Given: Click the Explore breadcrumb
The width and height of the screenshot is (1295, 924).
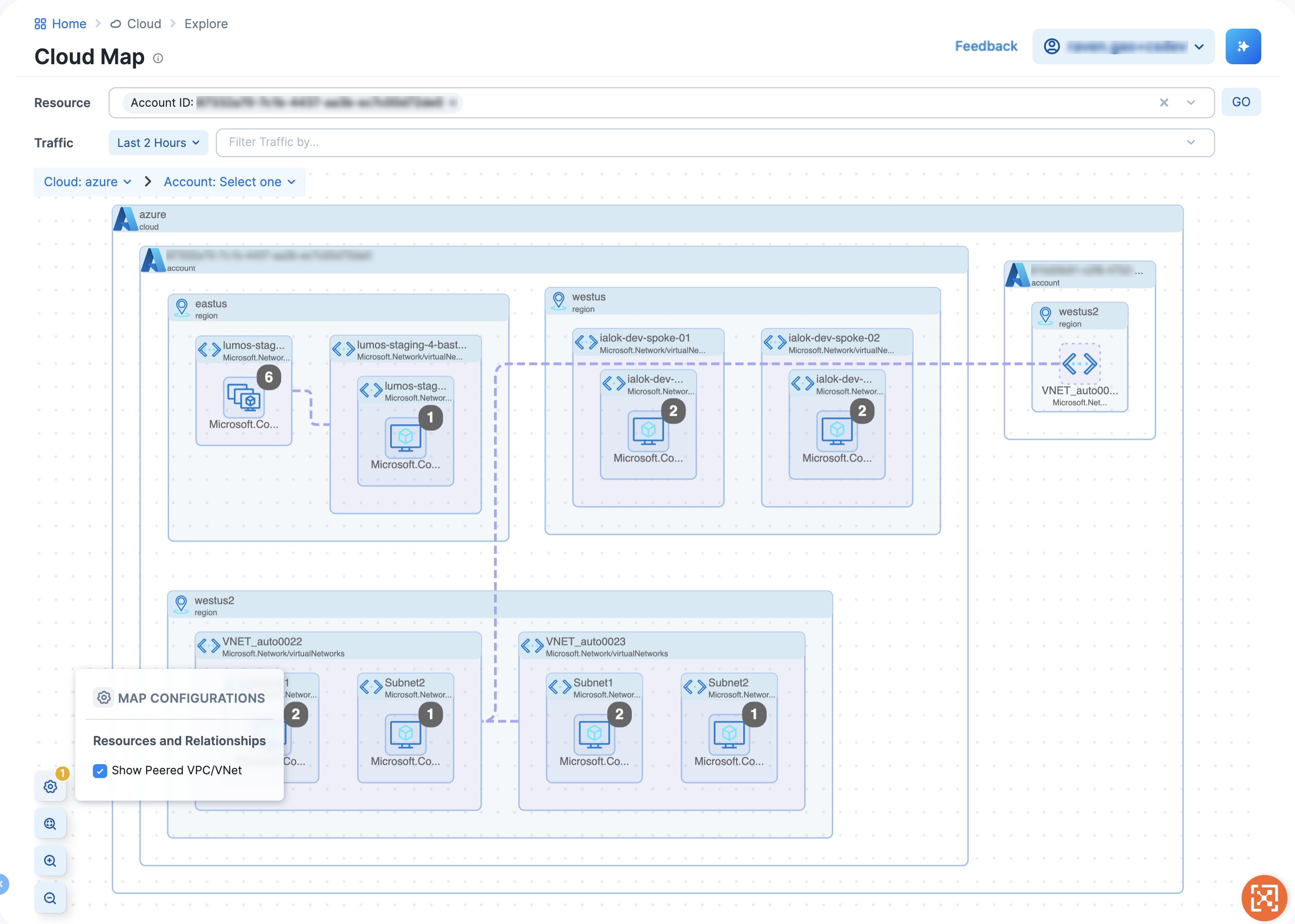Looking at the screenshot, I should tap(206, 24).
